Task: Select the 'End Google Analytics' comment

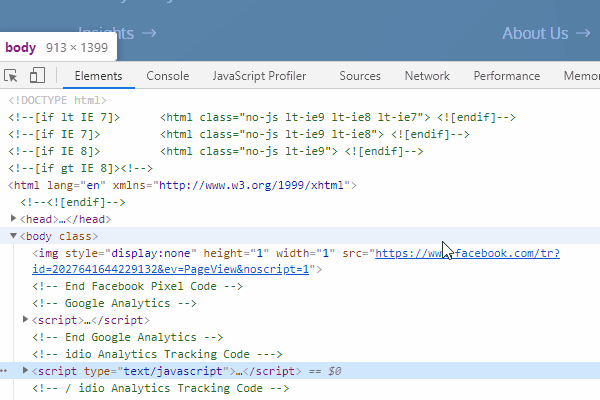Action: [x=128, y=337]
